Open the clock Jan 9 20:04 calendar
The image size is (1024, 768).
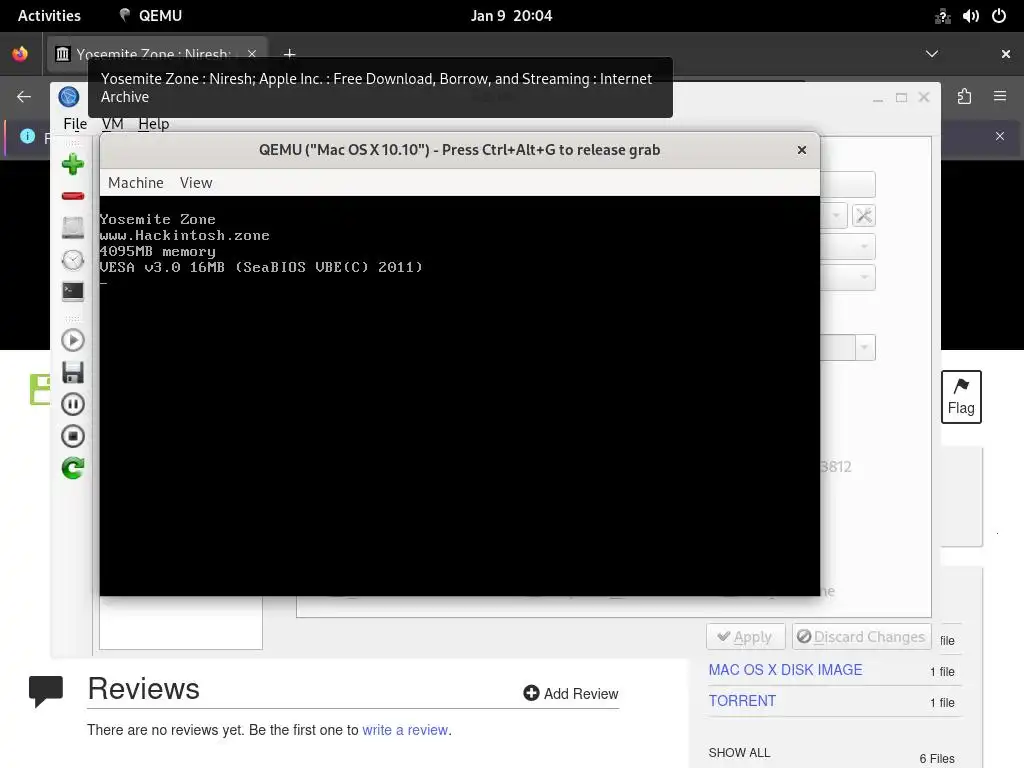click(511, 16)
